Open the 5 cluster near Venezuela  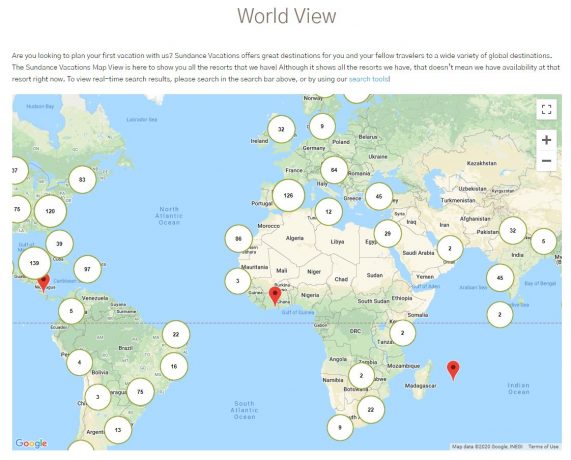pyautogui.click(x=71, y=311)
